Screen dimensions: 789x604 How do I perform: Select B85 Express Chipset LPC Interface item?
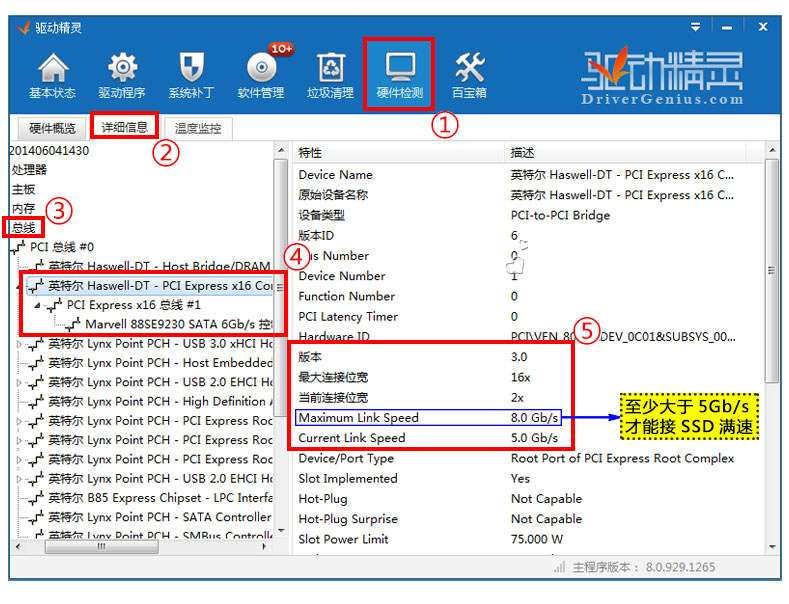[160, 498]
